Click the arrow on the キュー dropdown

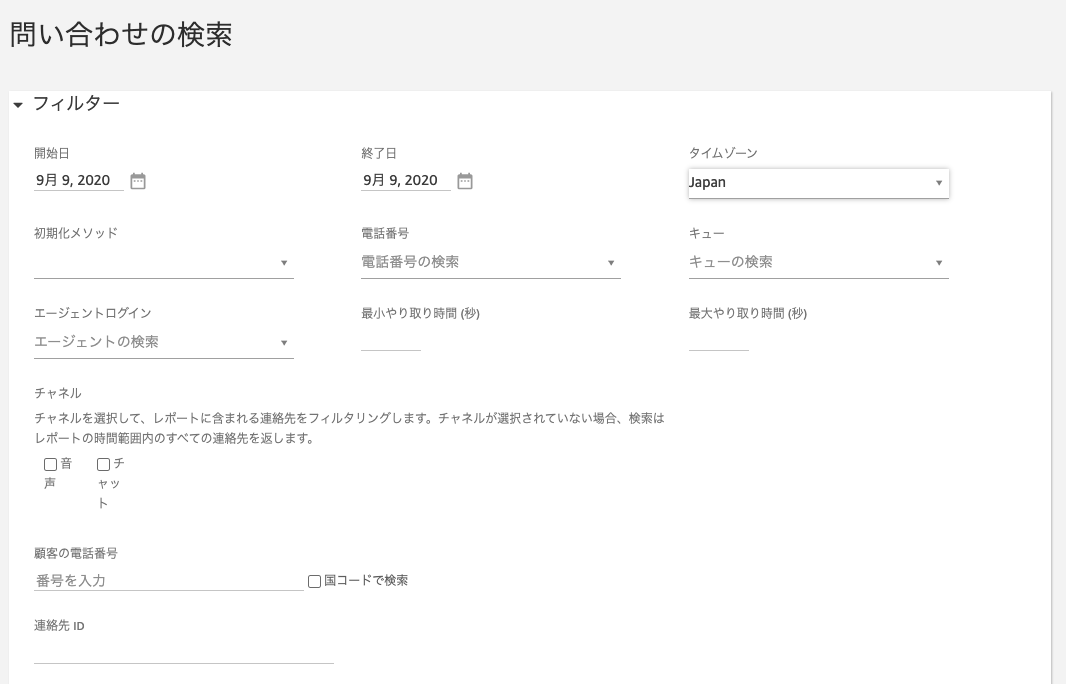pyautogui.click(x=939, y=263)
